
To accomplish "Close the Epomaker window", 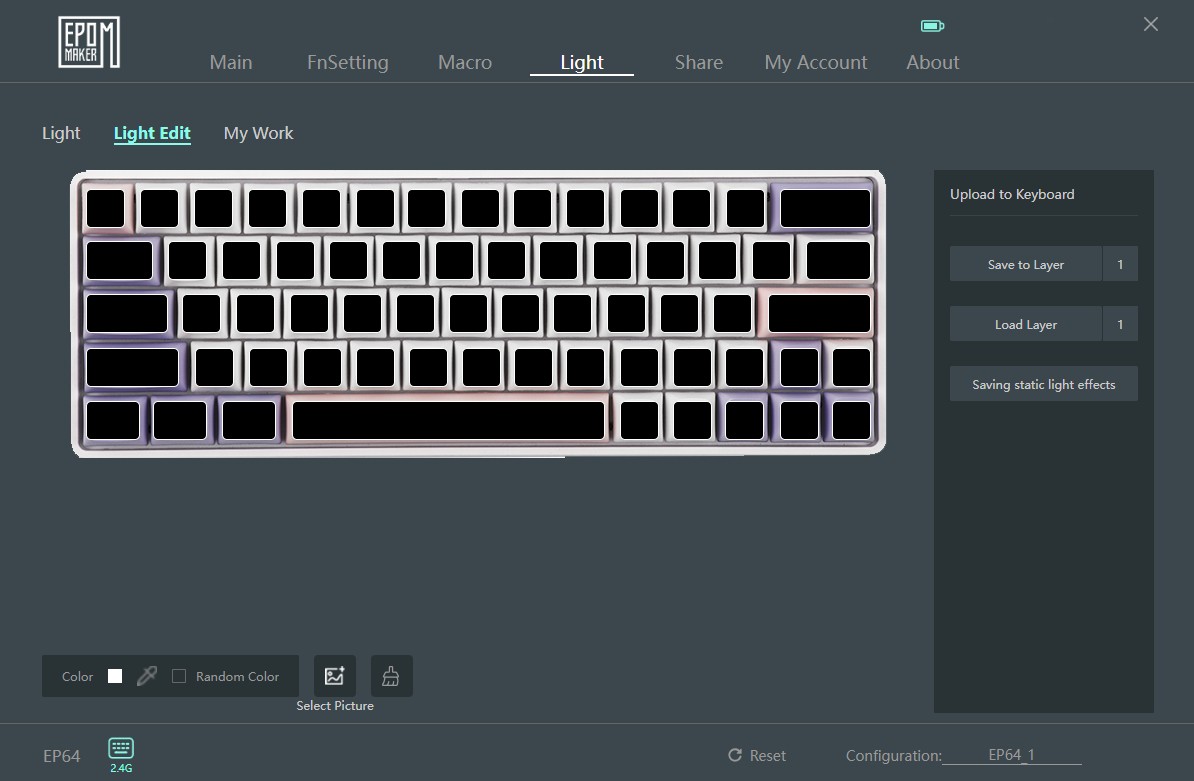I will click(x=1151, y=24).
